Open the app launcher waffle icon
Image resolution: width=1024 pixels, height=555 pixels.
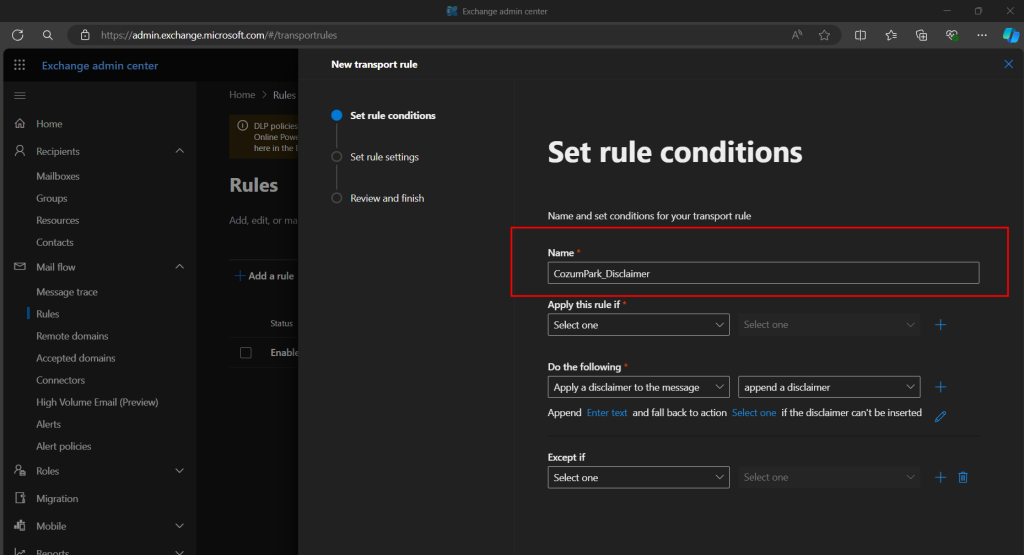click(20, 66)
